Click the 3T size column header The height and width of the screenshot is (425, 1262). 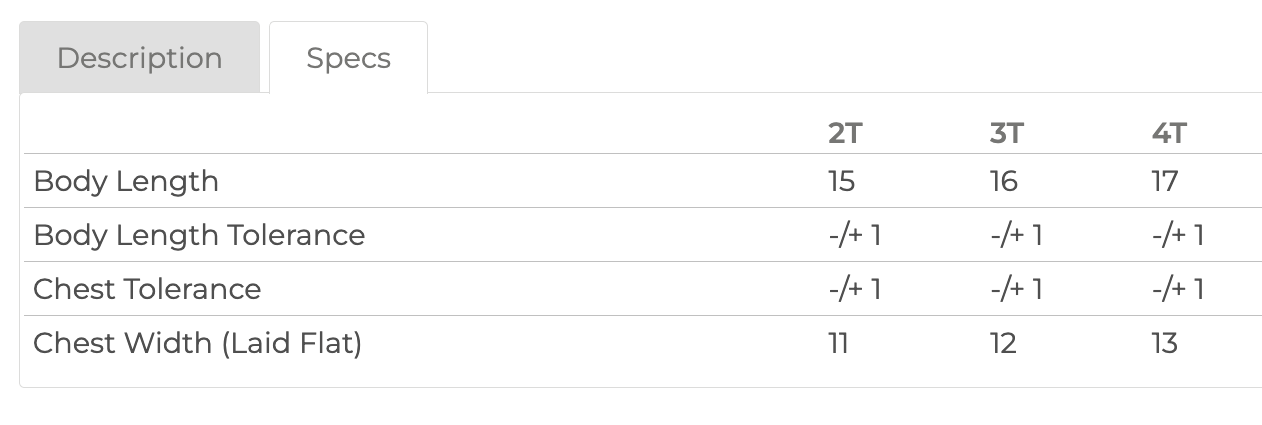1006,134
